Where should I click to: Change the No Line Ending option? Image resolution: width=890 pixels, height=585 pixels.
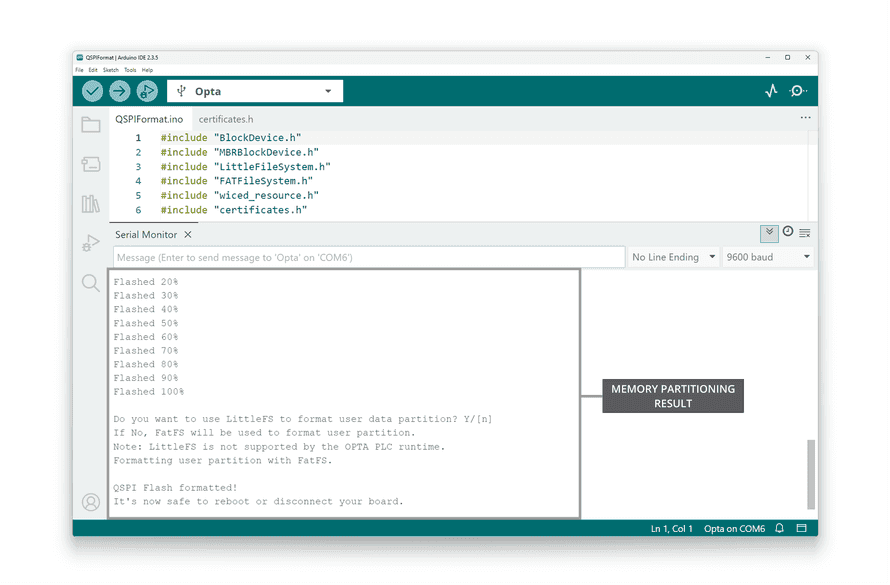click(x=672, y=256)
